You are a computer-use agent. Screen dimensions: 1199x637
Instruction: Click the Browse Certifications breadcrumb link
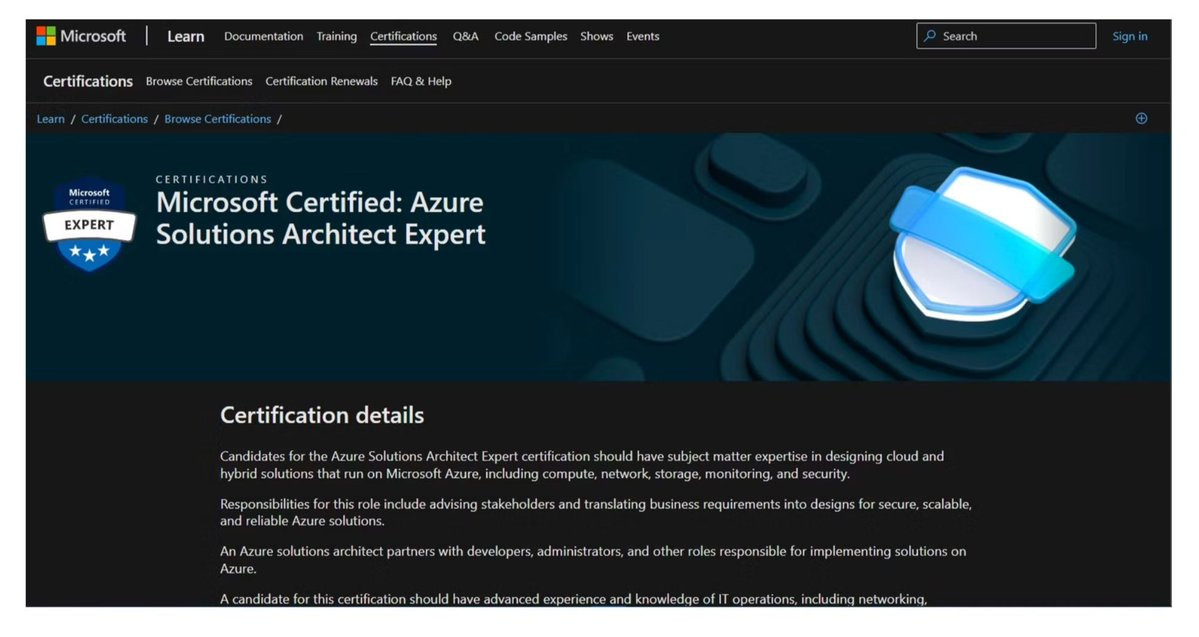218,119
